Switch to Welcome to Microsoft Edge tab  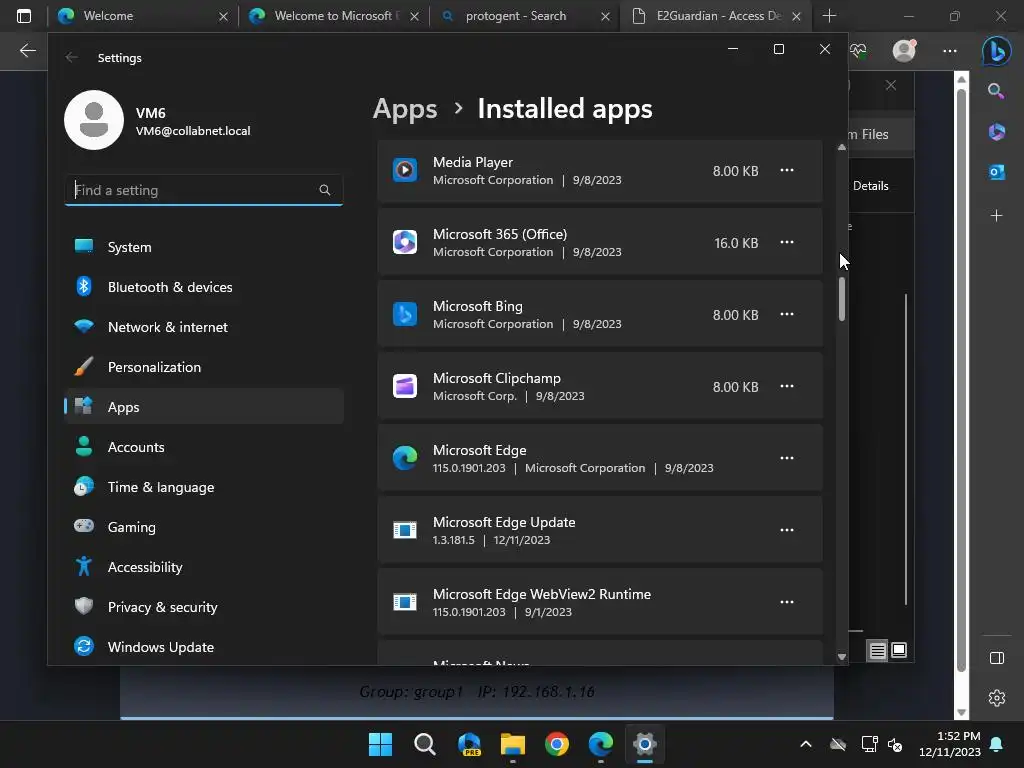click(333, 16)
